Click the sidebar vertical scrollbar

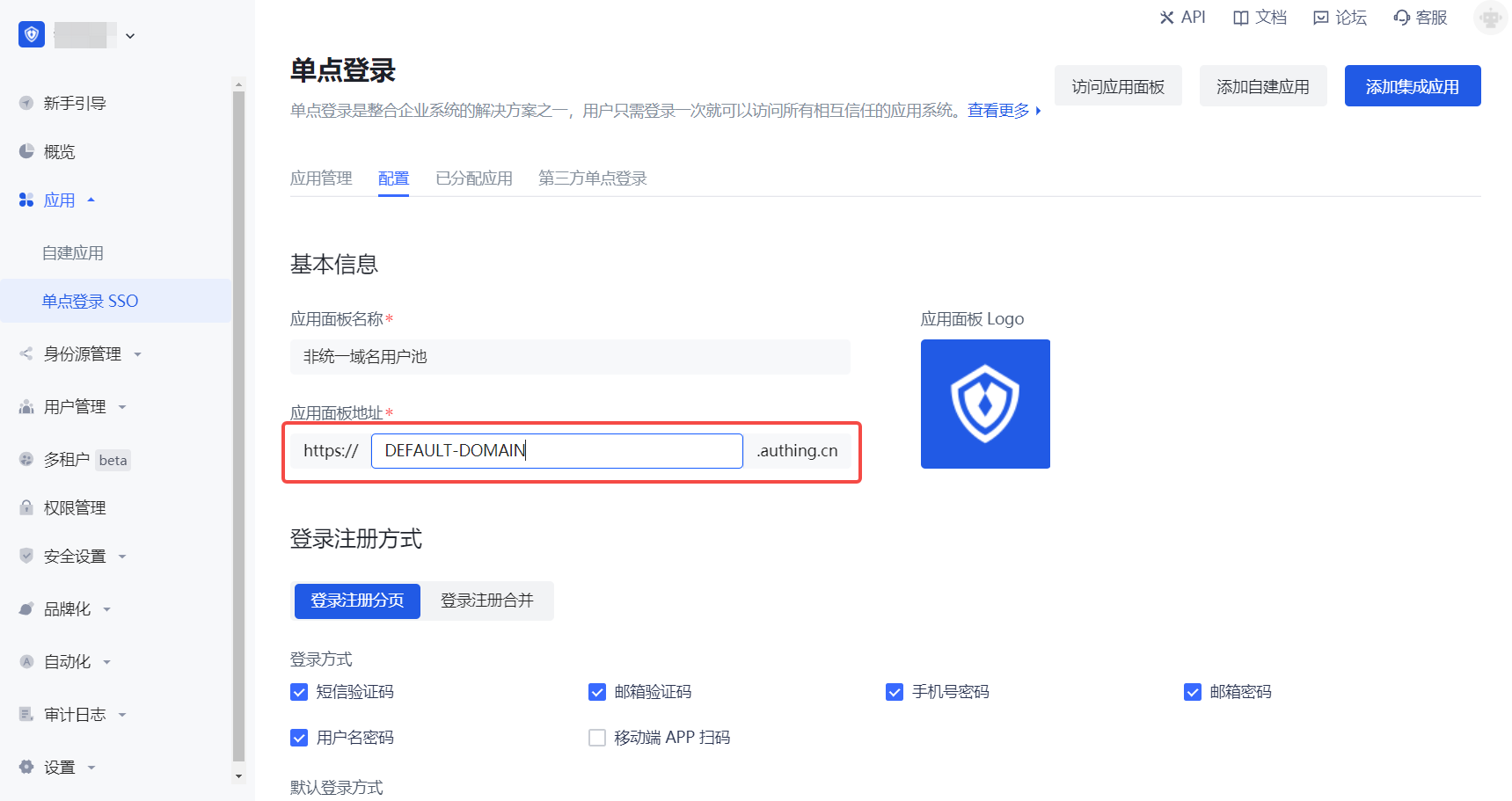[238, 422]
